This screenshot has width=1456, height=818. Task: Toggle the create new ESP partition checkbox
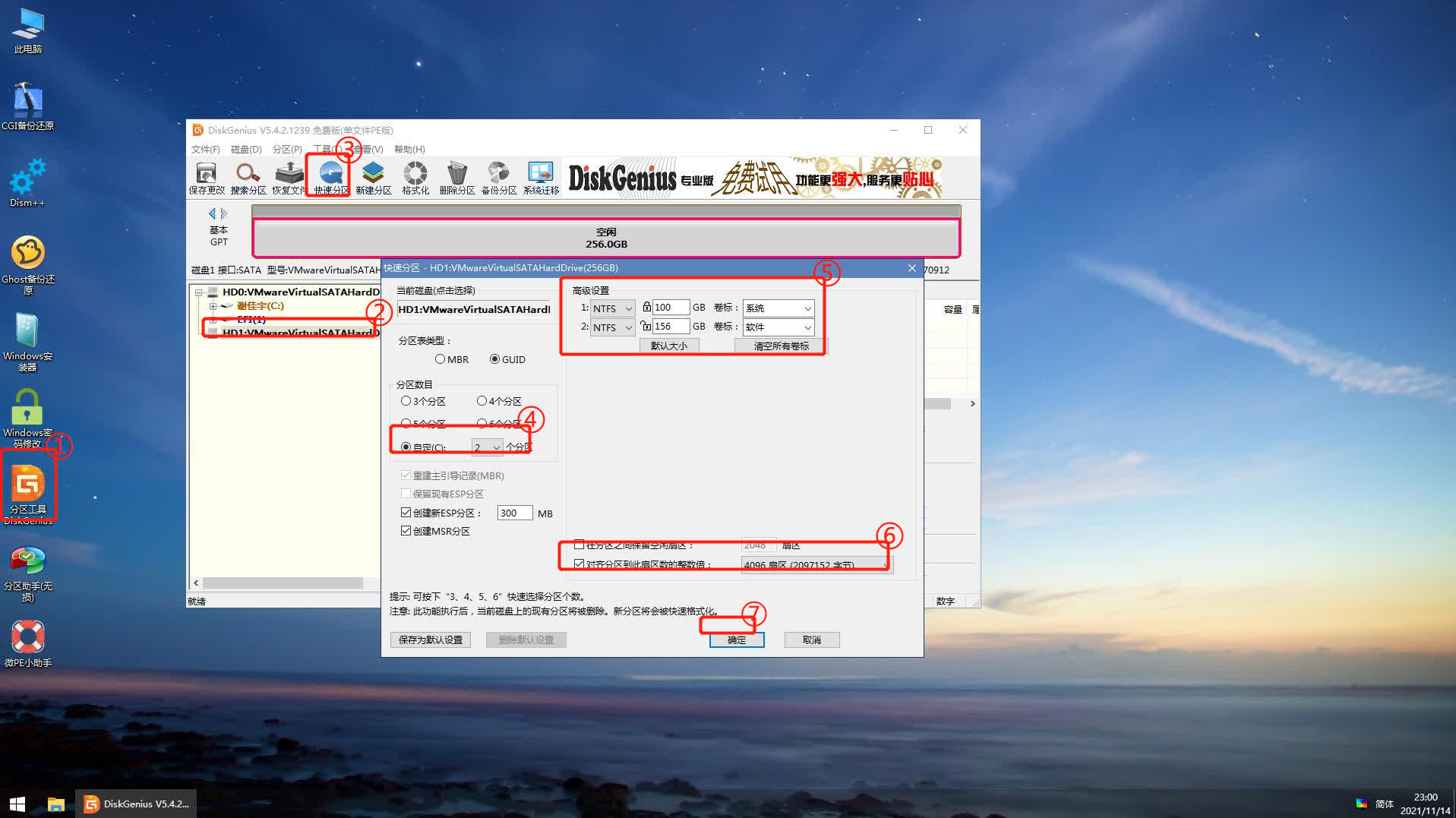[x=406, y=513]
